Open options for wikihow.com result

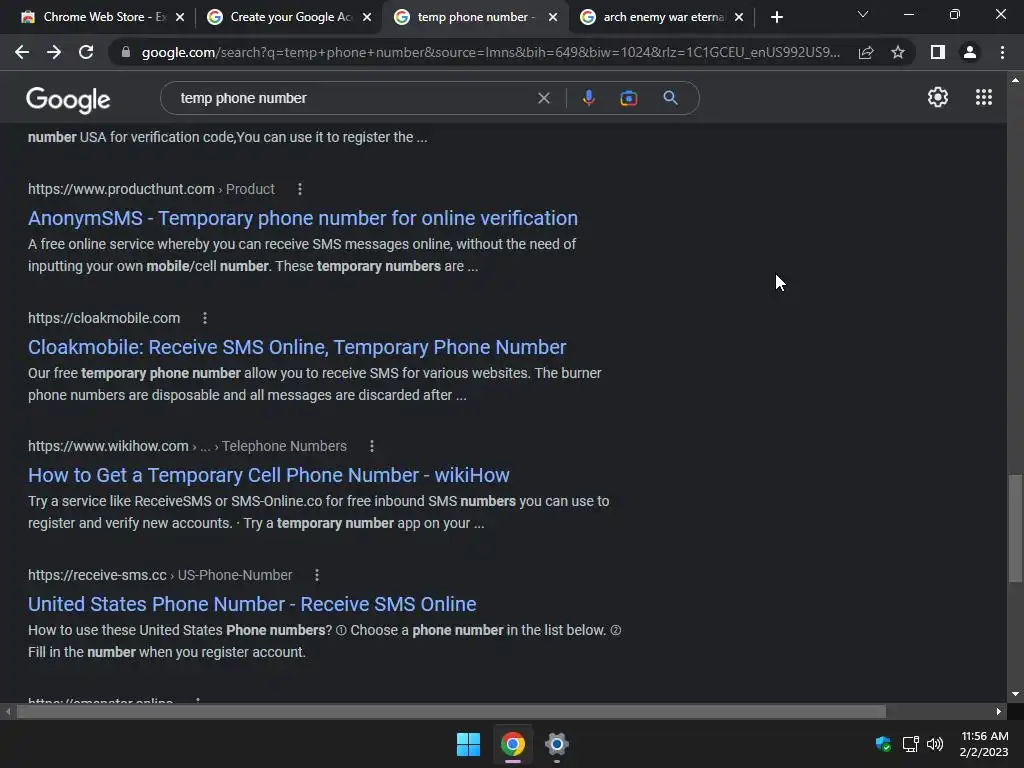click(x=372, y=446)
